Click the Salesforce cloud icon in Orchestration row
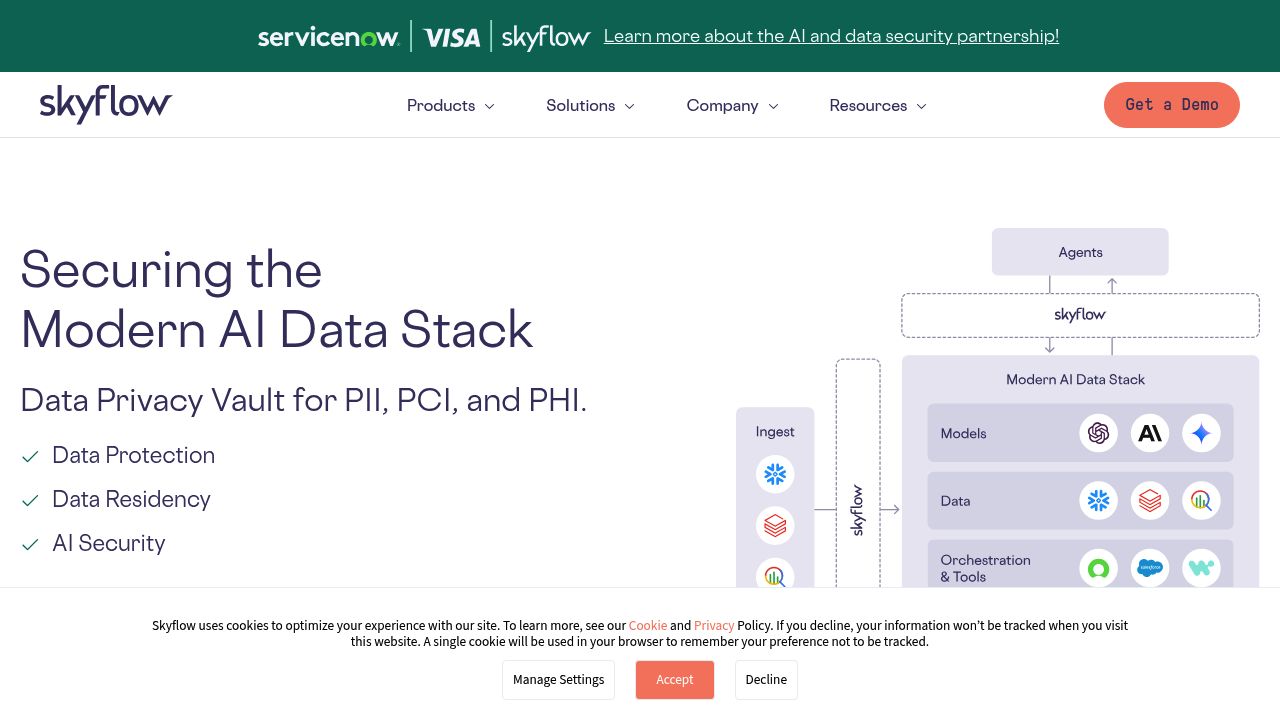This screenshot has height=720, width=1280. click(1150, 568)
